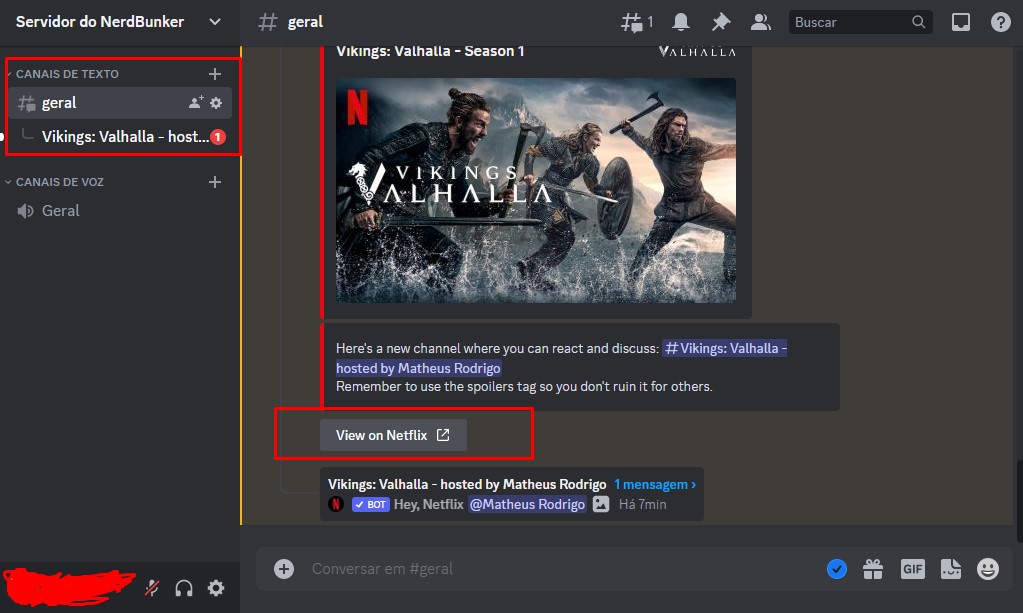The width and height of the screenshot is (1023, 613).
Task: Click the View on Netflix button
Action: pos(392,434)
